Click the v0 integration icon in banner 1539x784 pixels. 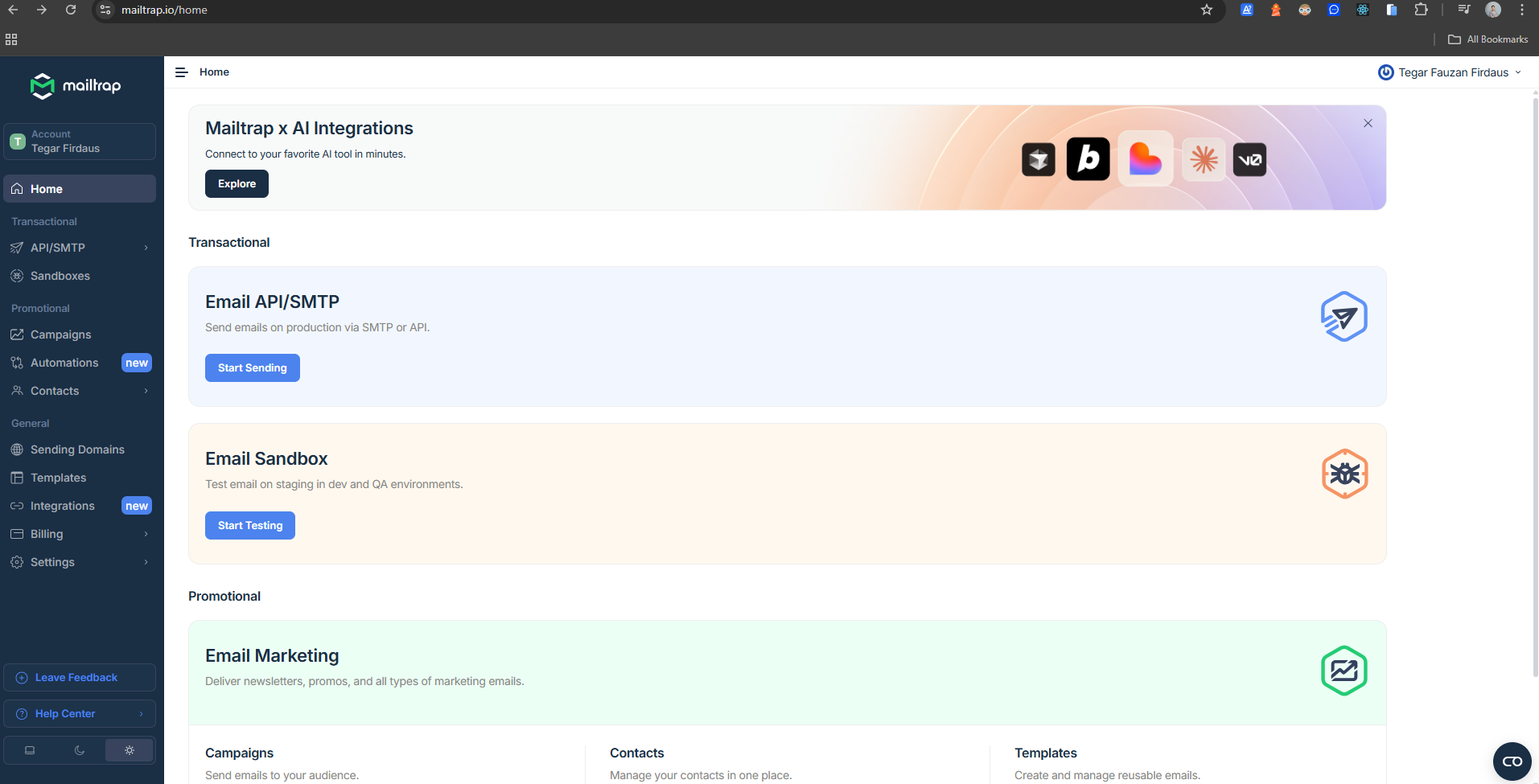[1249, 159]
